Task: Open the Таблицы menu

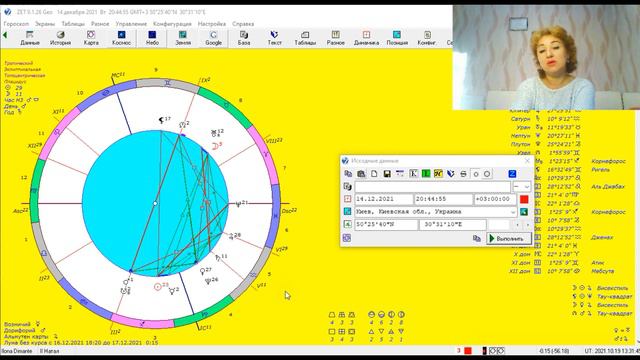Action: [x=73, y=24]
